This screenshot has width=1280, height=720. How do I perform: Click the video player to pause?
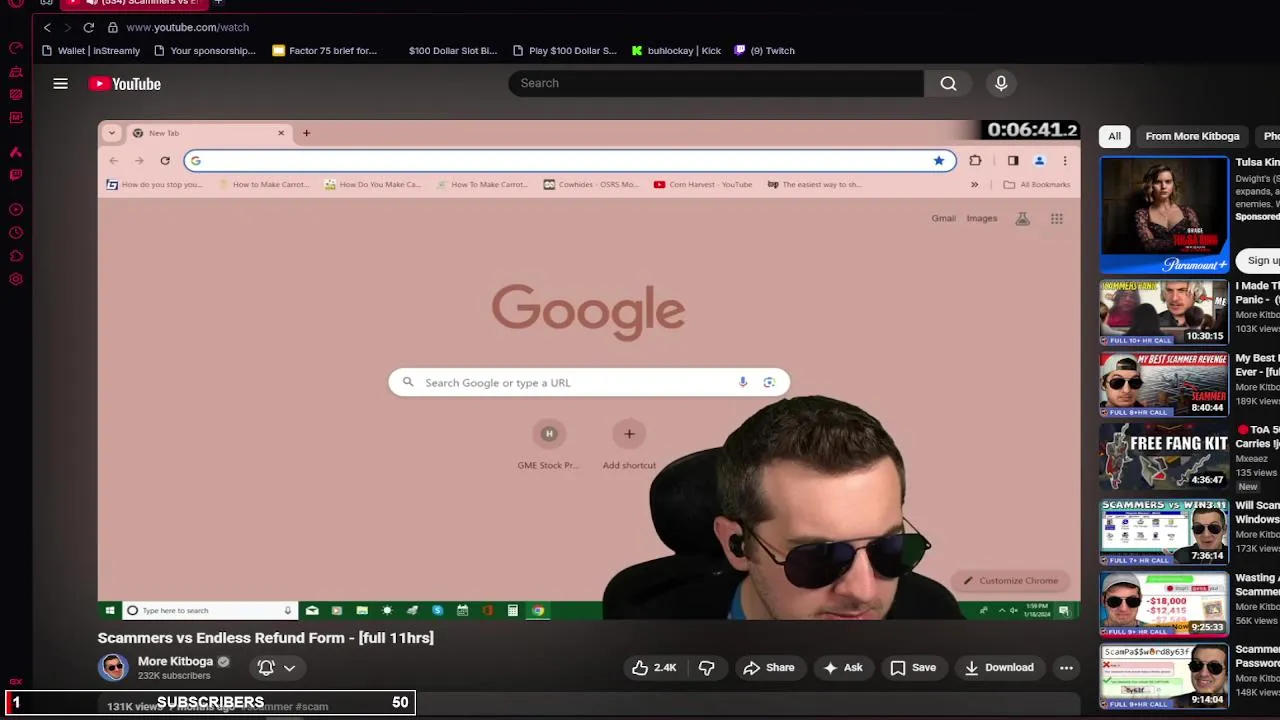coord(589,370)
